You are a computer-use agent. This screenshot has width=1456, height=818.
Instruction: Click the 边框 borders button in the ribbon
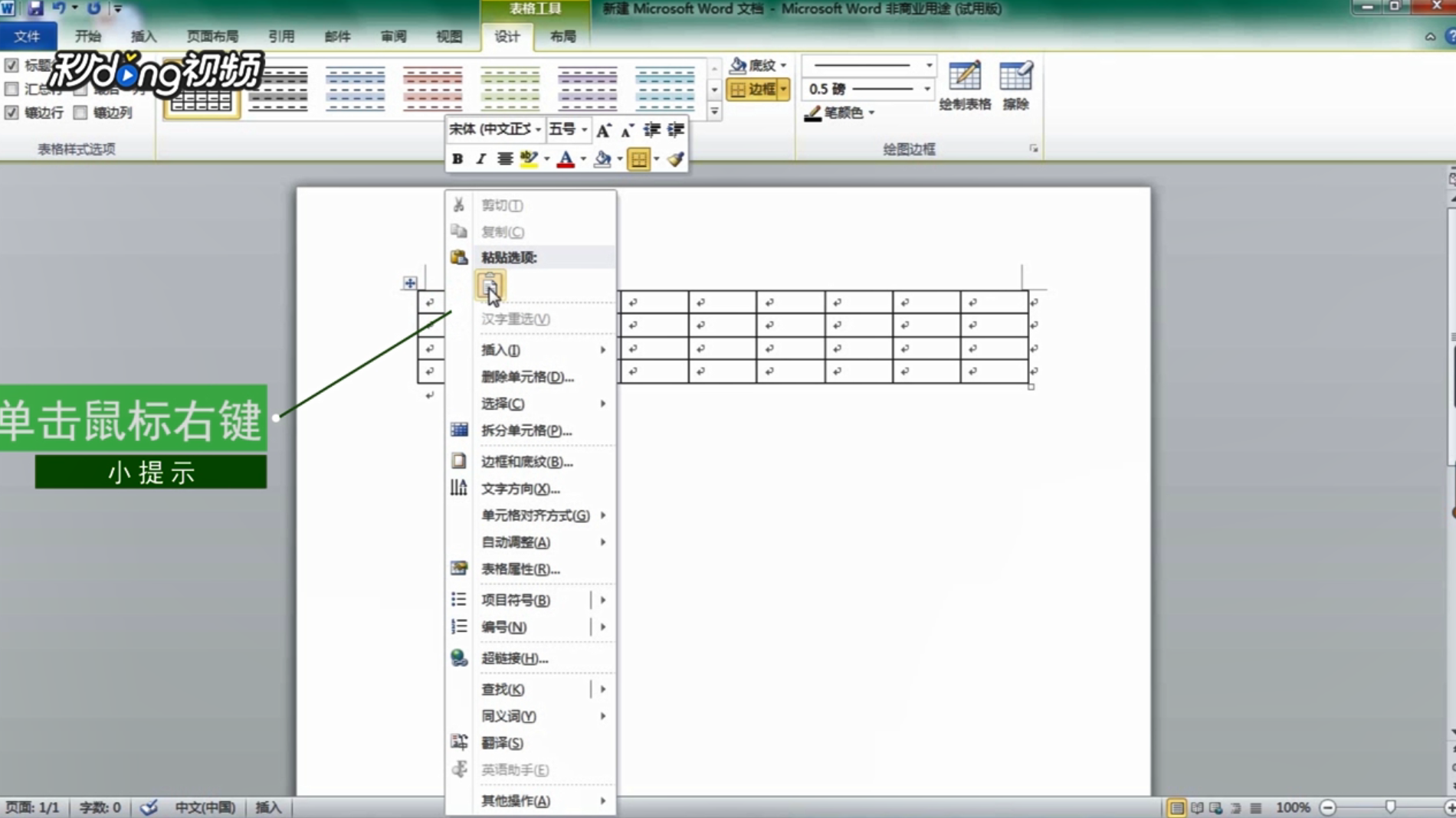pos(753,90)
